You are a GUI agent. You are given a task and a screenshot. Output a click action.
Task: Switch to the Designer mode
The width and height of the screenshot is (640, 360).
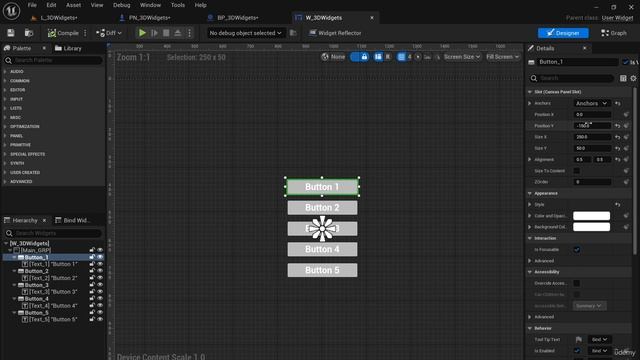point(563,33)
